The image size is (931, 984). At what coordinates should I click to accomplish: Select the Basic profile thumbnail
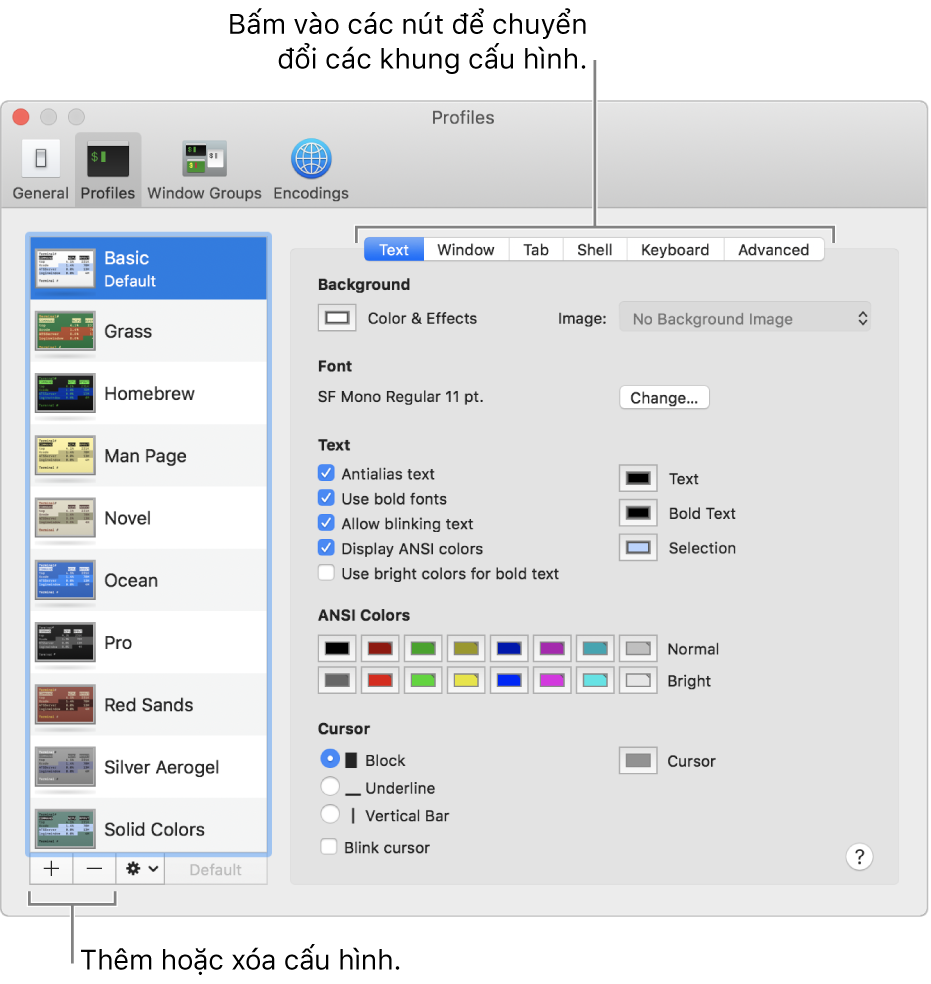[65, 268]
